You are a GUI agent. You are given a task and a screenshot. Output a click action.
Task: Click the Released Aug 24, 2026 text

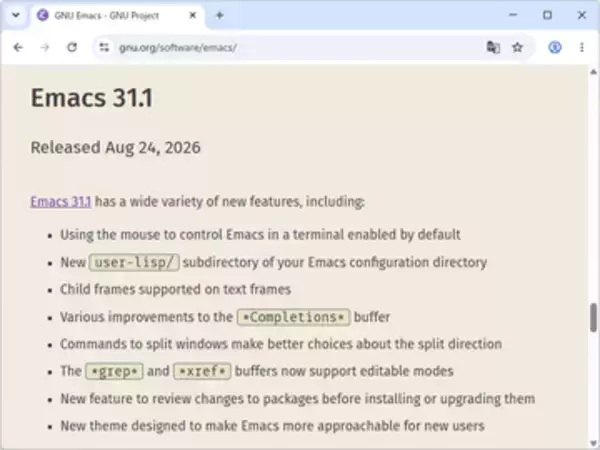coord(116,148)
